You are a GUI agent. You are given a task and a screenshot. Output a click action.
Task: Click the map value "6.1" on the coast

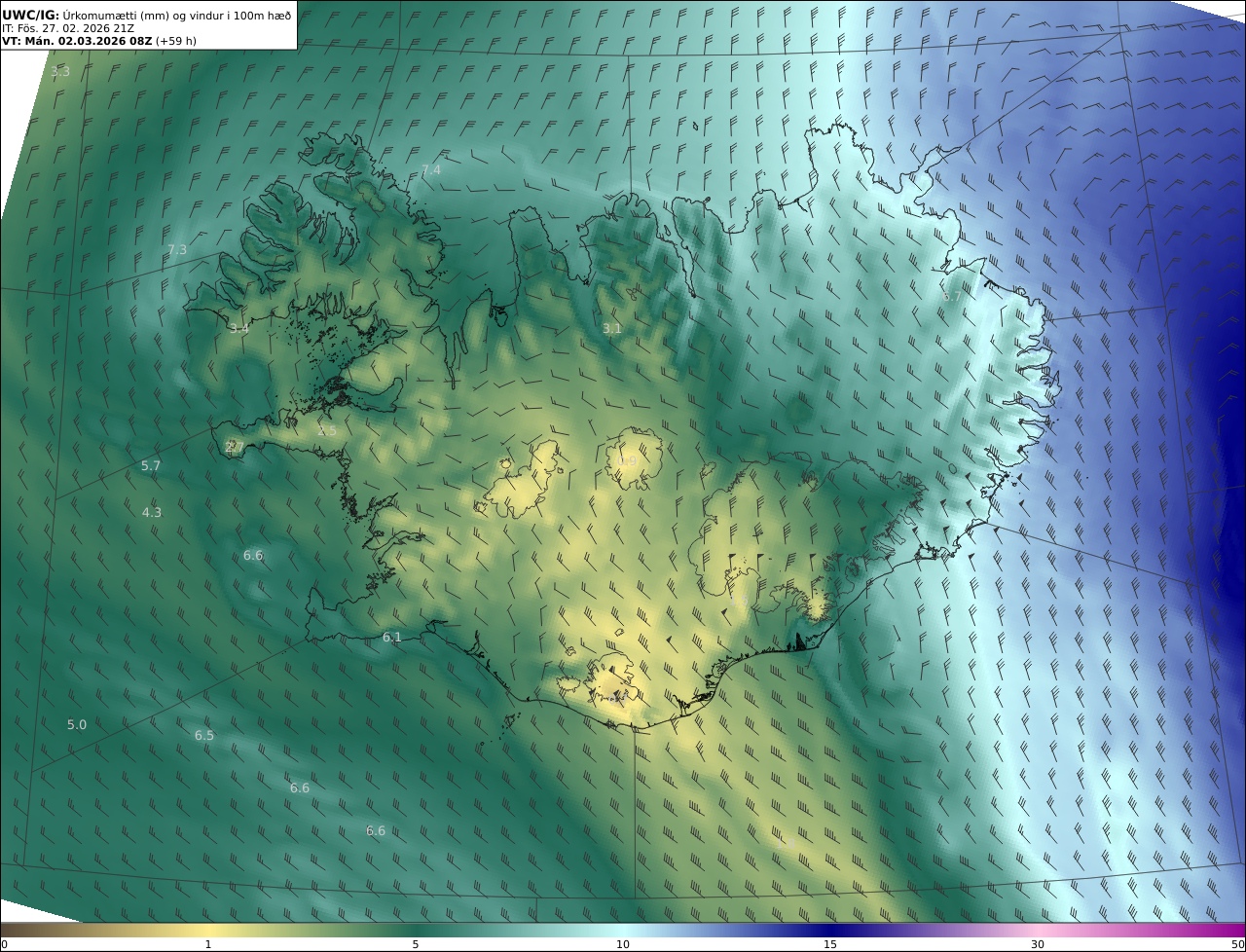pyautogui.click(x=392, y=638)
